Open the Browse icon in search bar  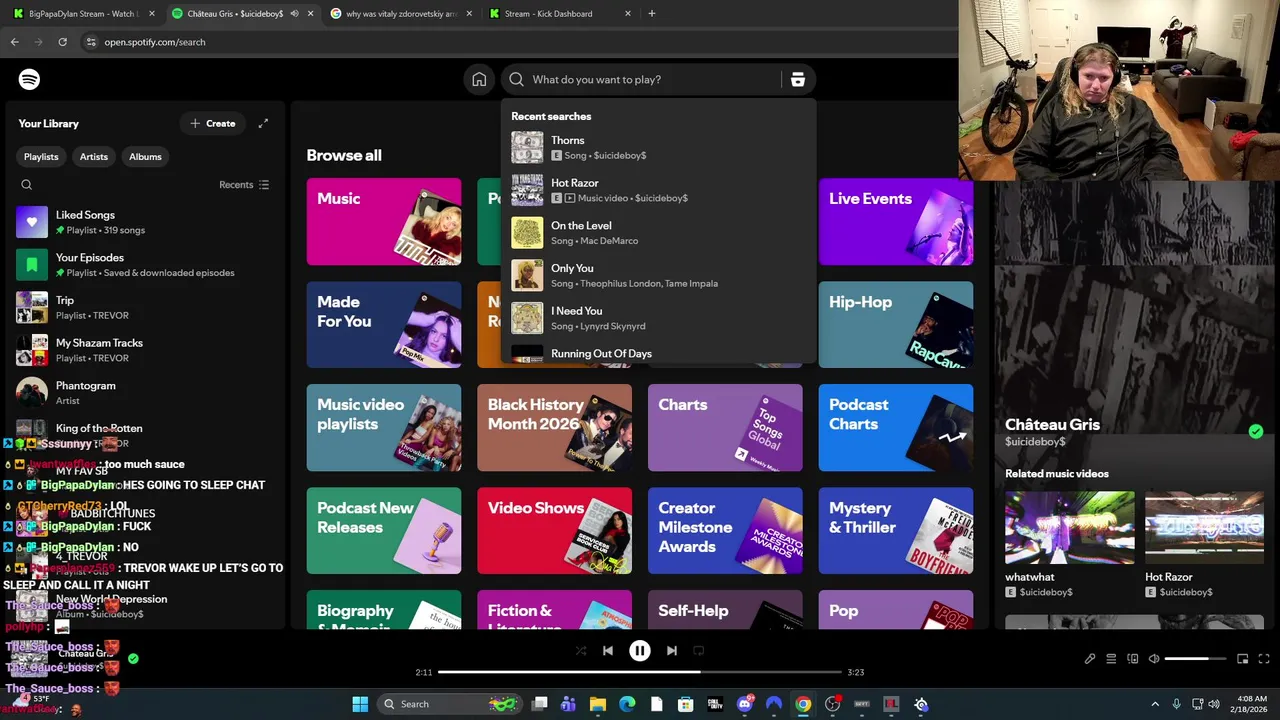coord(797,80)
